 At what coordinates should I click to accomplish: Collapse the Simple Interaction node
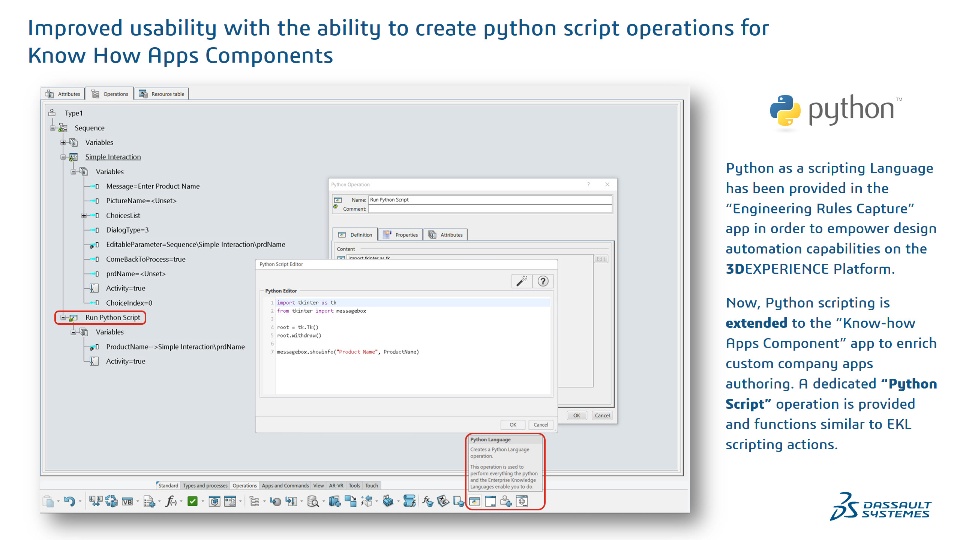click(x=63, y=157)
